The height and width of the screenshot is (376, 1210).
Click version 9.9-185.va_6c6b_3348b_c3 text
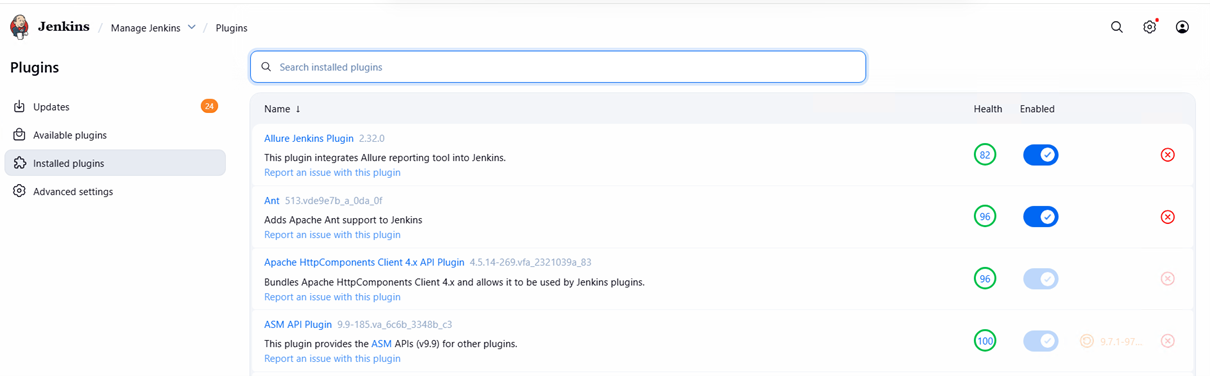click(395, 324)
